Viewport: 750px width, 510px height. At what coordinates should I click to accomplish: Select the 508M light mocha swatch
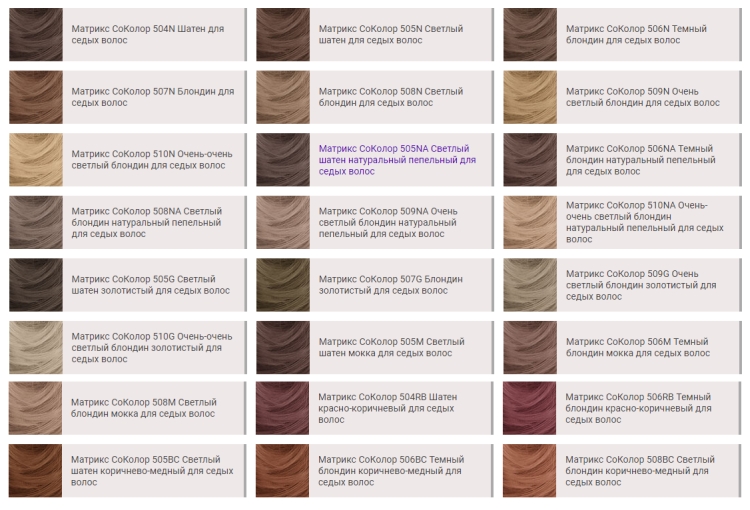[35, 408]
